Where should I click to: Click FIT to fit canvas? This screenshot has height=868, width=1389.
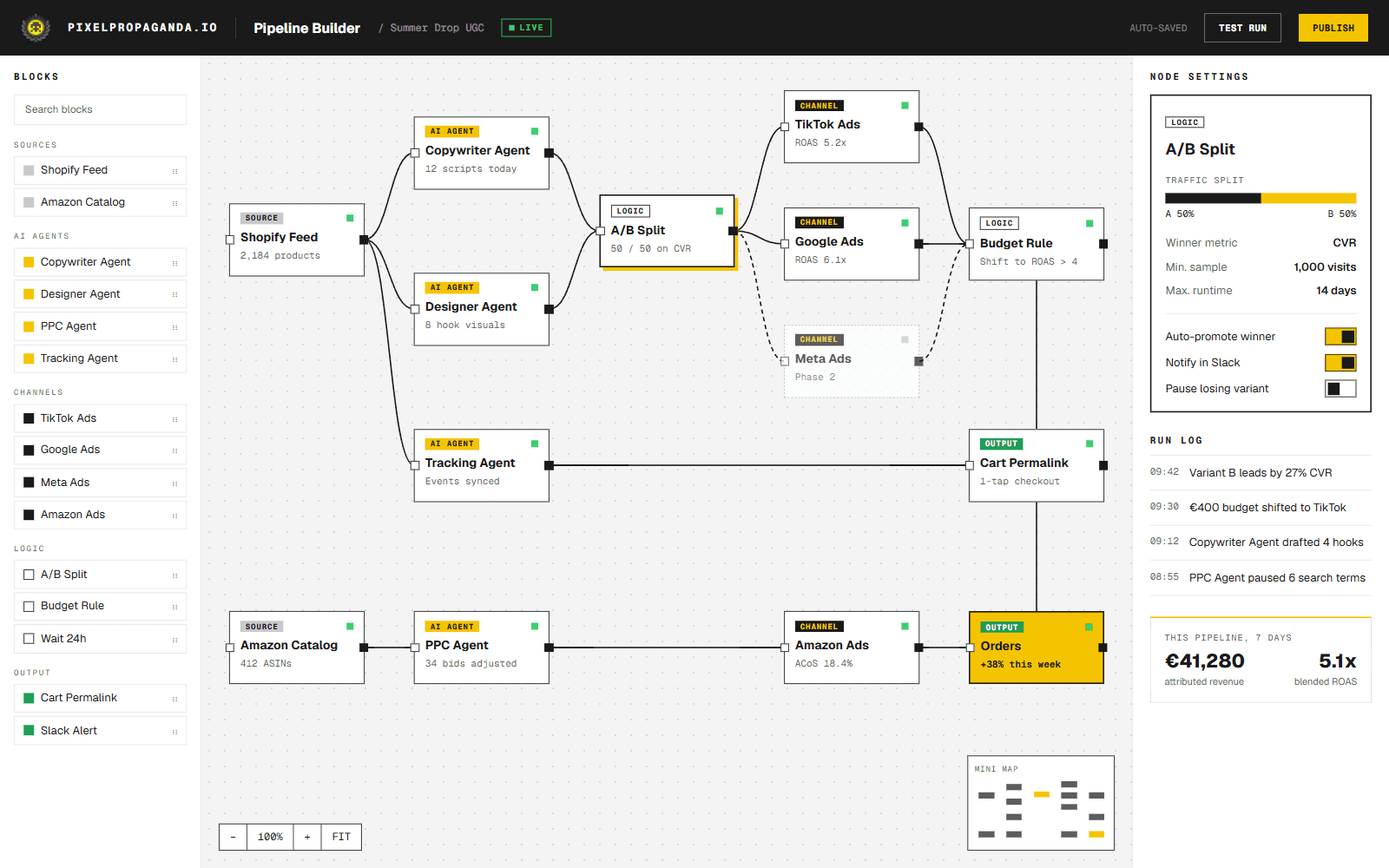click(341, 837)
